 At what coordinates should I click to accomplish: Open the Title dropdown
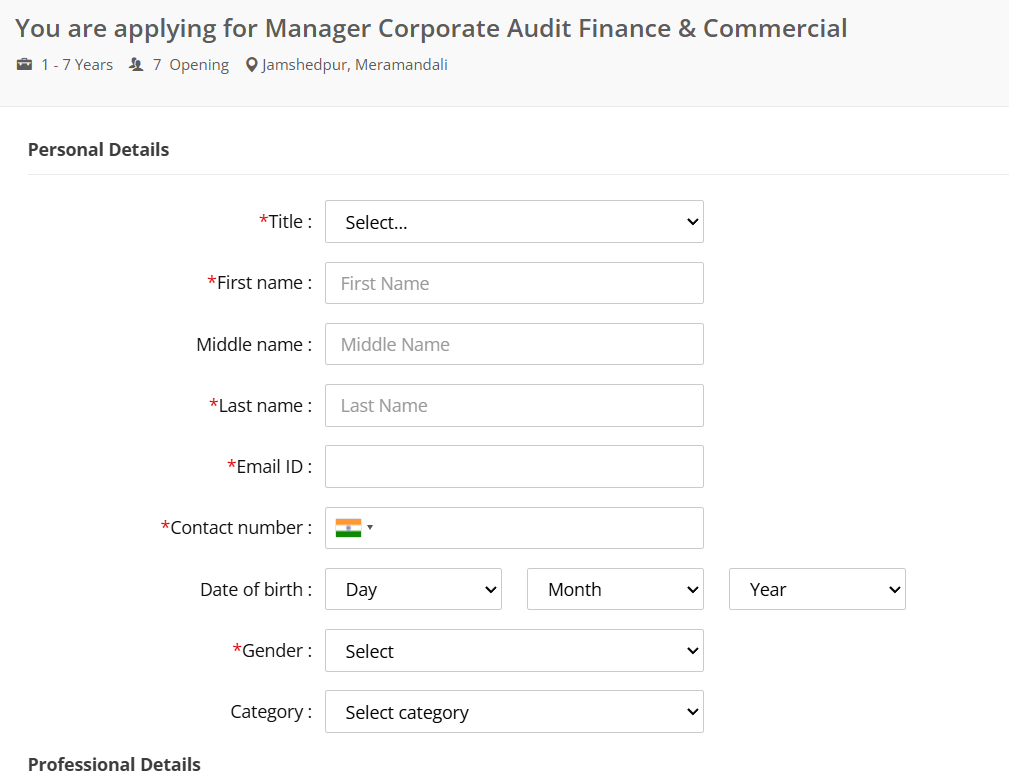[x=514, y=222]
